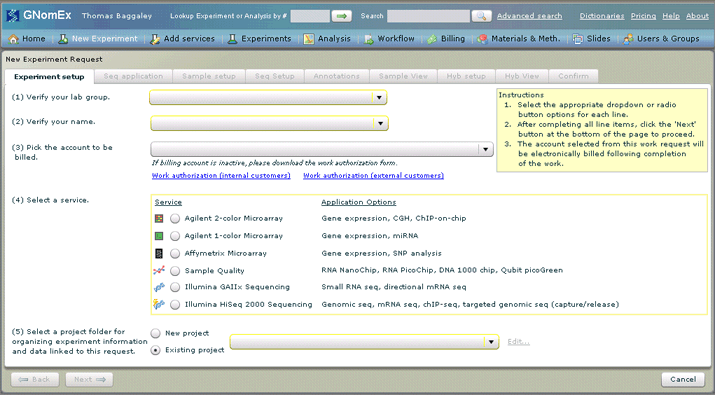Go to the Confirm tab
The image size is (715, 395).
click(573, 76)
